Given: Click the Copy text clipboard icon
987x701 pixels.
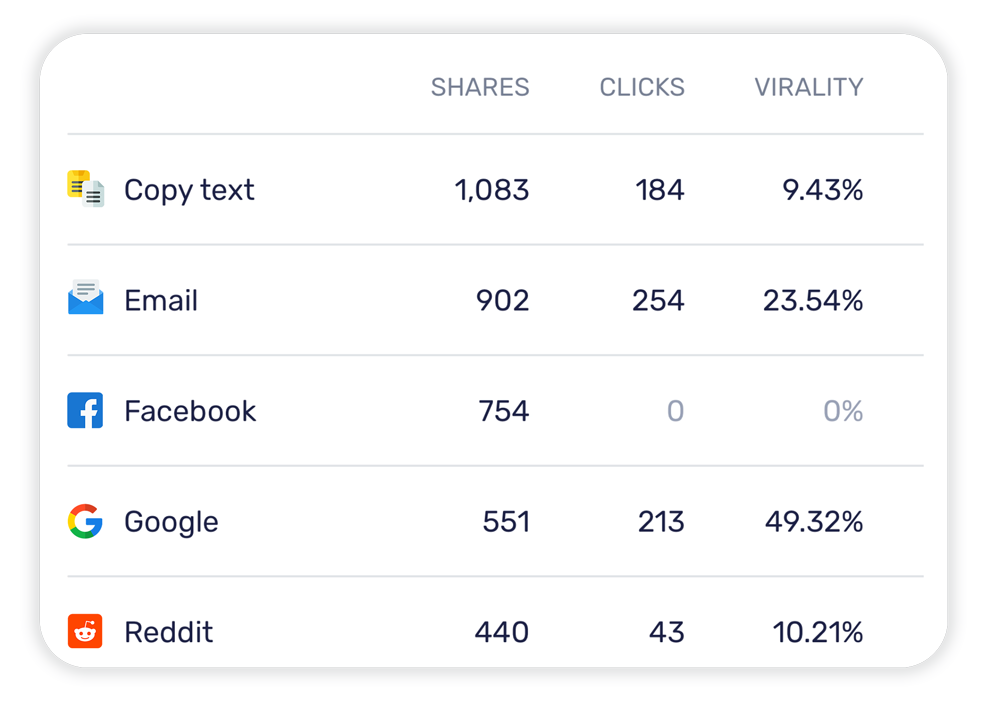Looking at the screenshot, I should tap(86, 189).
